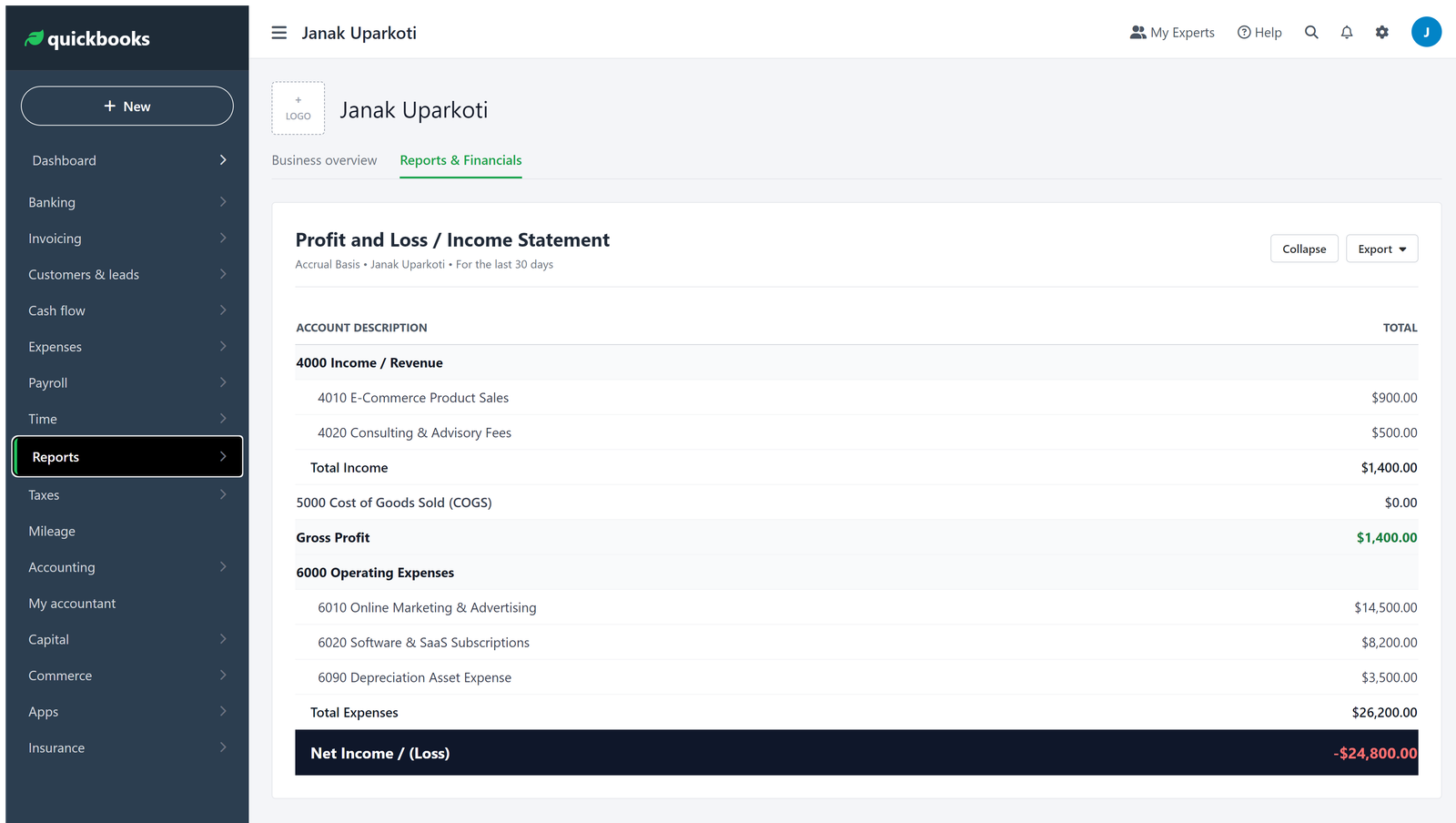Click the Net Income amount -$24,800.00
This screenshot has width=1456, height=823.
coord(1375,753)
